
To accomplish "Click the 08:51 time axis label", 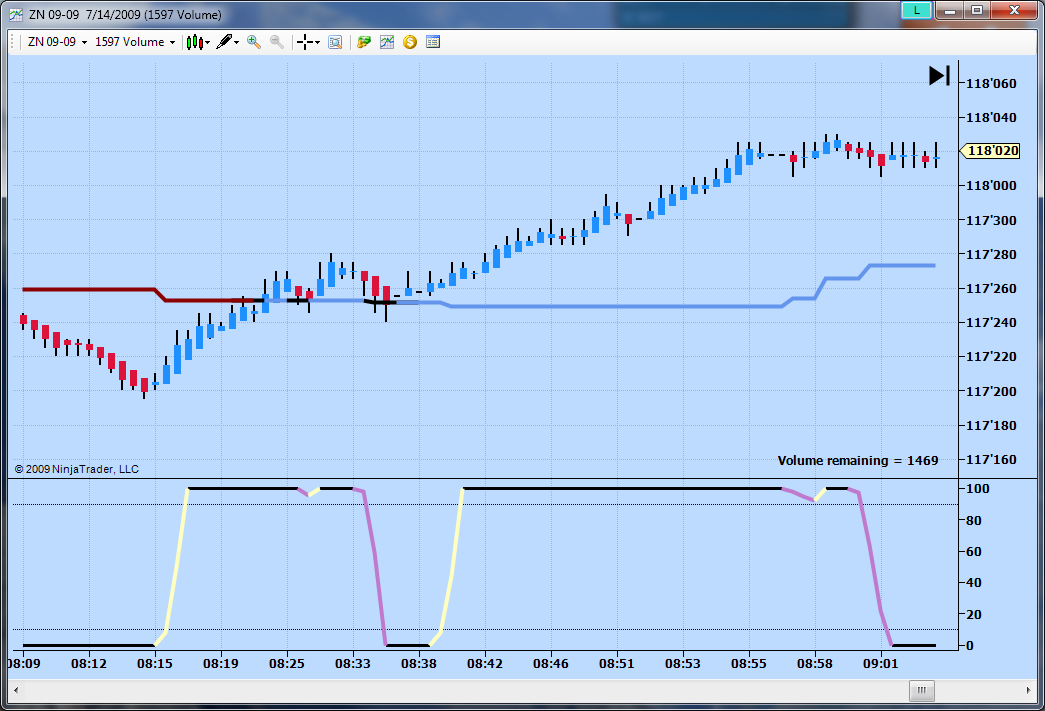I will pyautogui.click(x=616, y=664).
